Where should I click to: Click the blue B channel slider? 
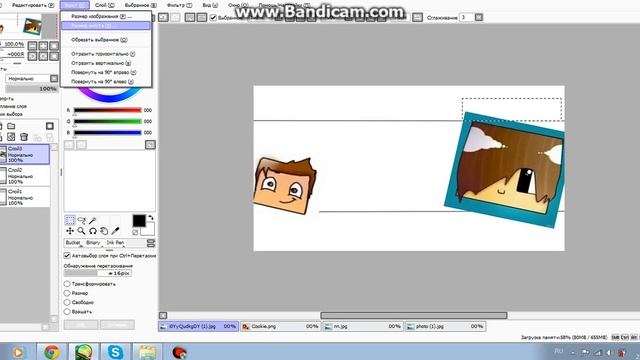click(x=108, y=133)
